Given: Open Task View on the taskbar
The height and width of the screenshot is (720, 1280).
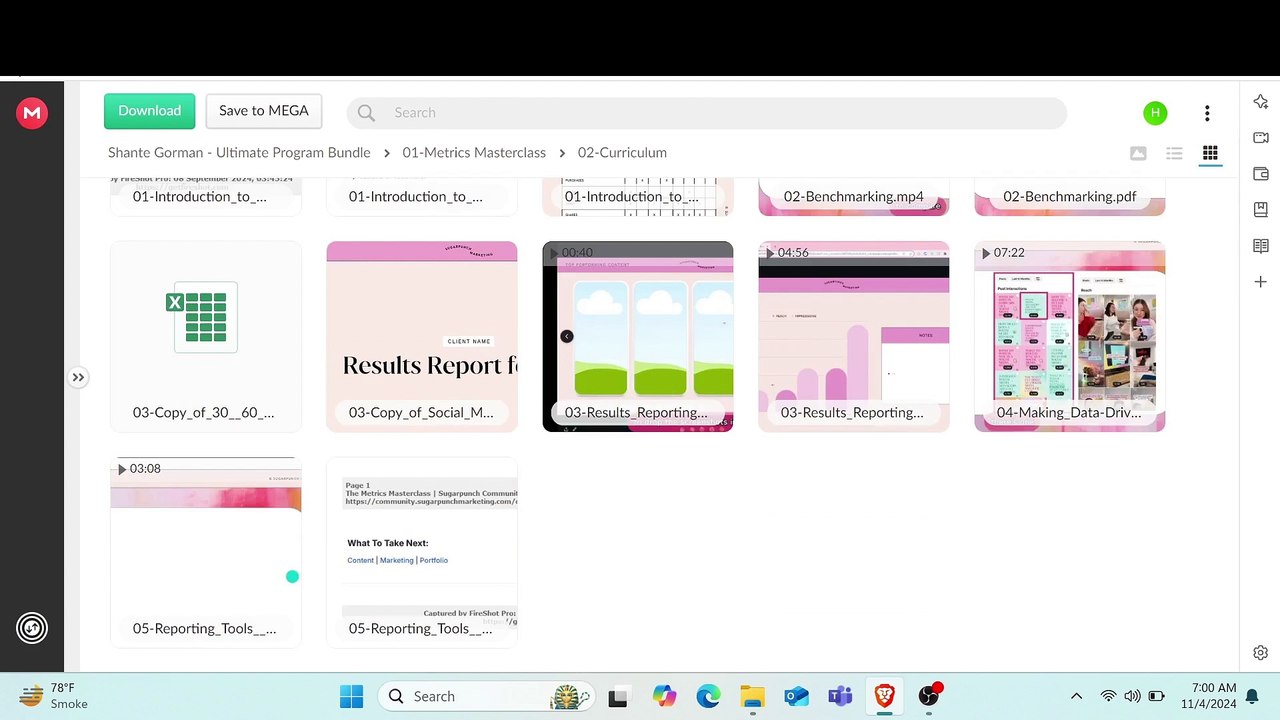Looking at the screenshot, I should point(617,696).
